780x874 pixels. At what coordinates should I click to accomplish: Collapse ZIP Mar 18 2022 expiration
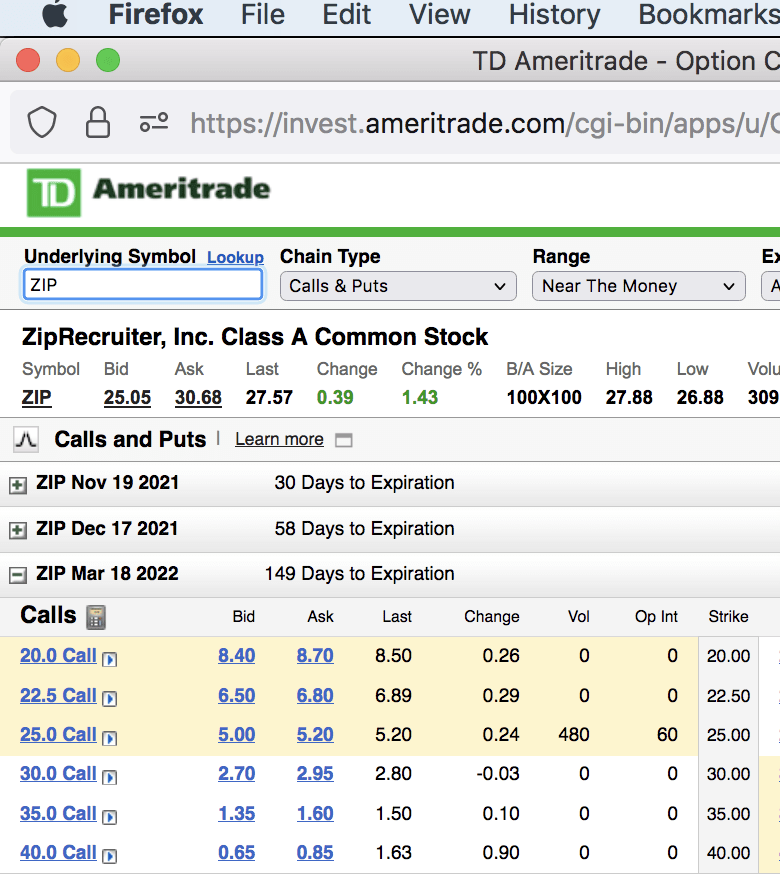click(17, 575)
